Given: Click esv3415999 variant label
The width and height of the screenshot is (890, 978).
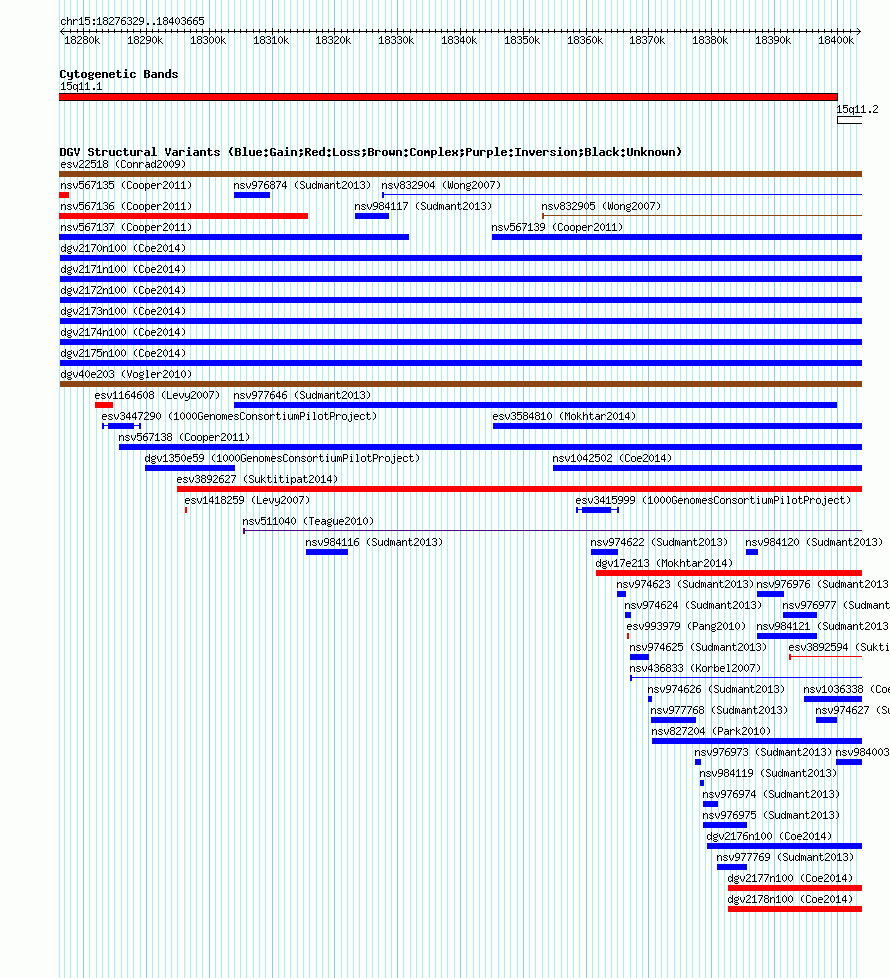Looking at the screenshot, I should coord(713,500).
